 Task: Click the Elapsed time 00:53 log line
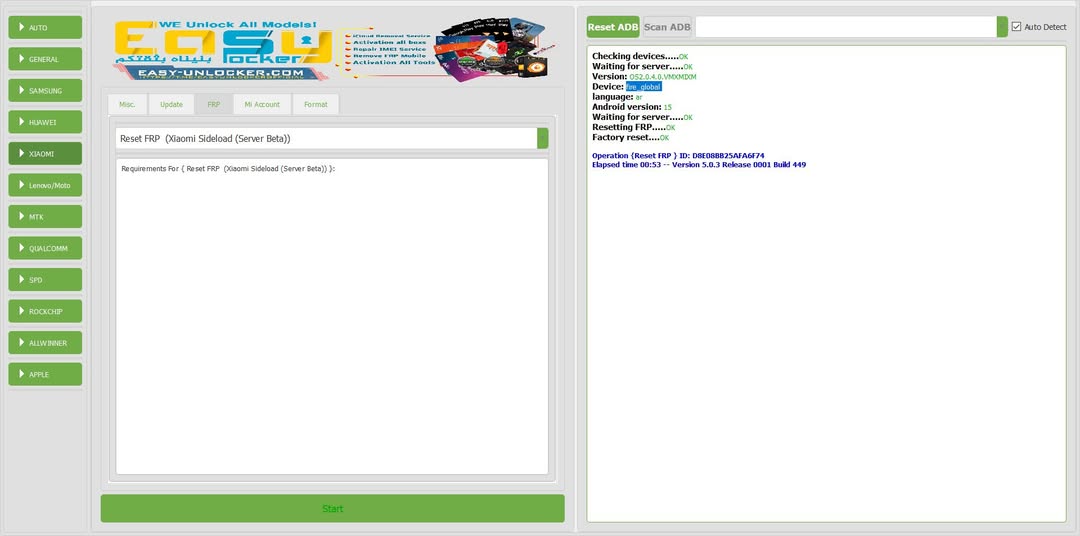698,165
